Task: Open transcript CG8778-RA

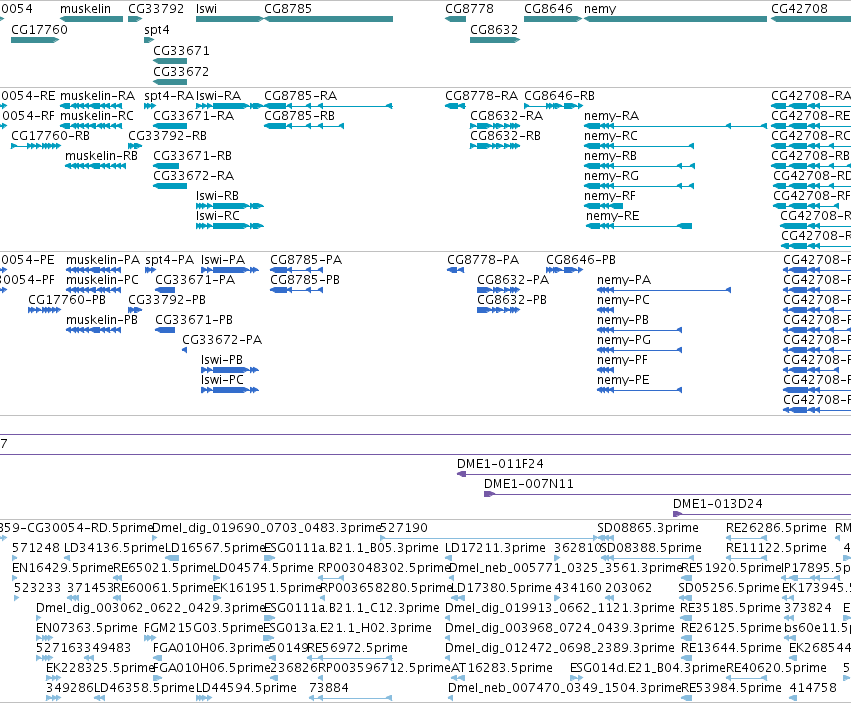Action: (455, 106)
